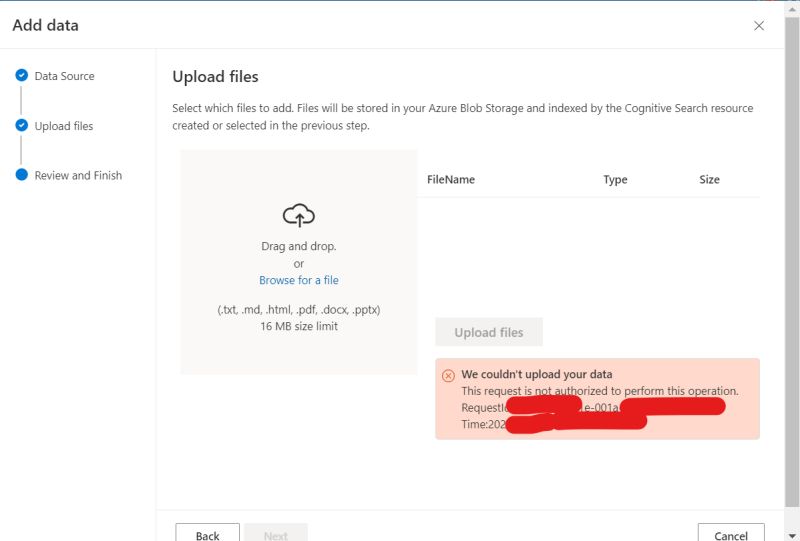Open Browse for a file link

point(298,280)
